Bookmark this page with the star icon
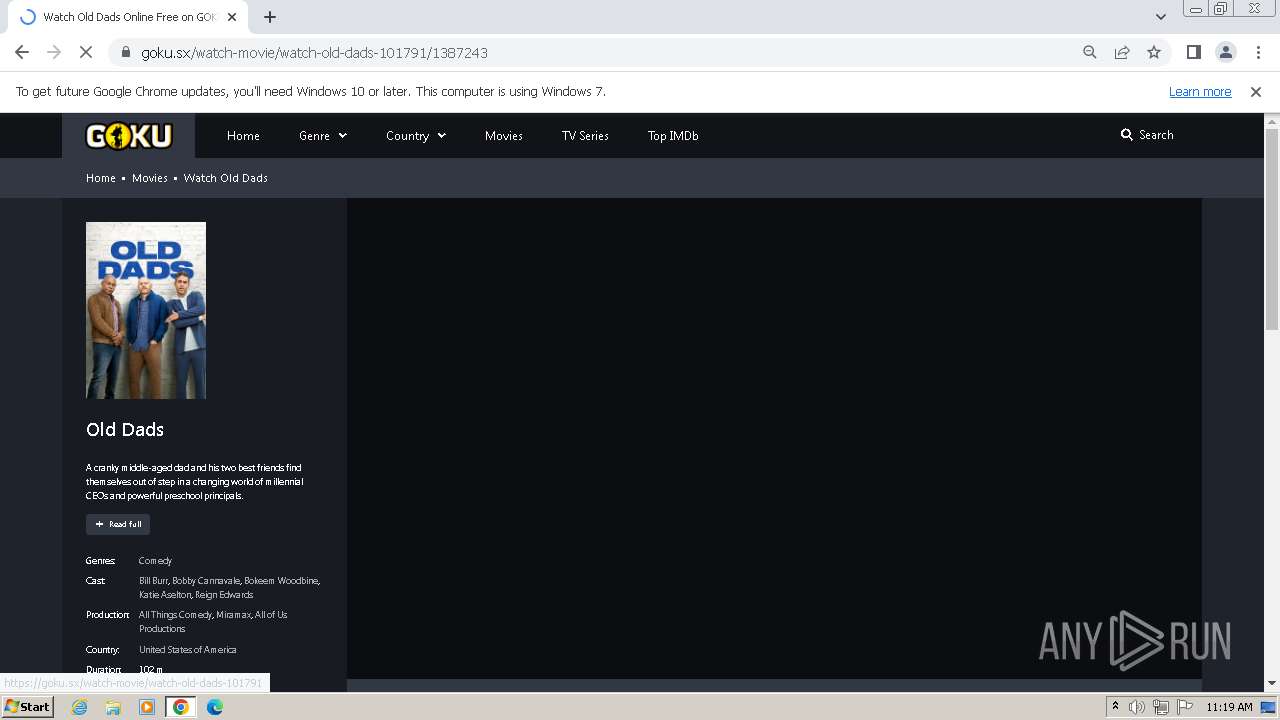Image resolution: width=1280 pixels, height=720 pixels. (1154, 52)
